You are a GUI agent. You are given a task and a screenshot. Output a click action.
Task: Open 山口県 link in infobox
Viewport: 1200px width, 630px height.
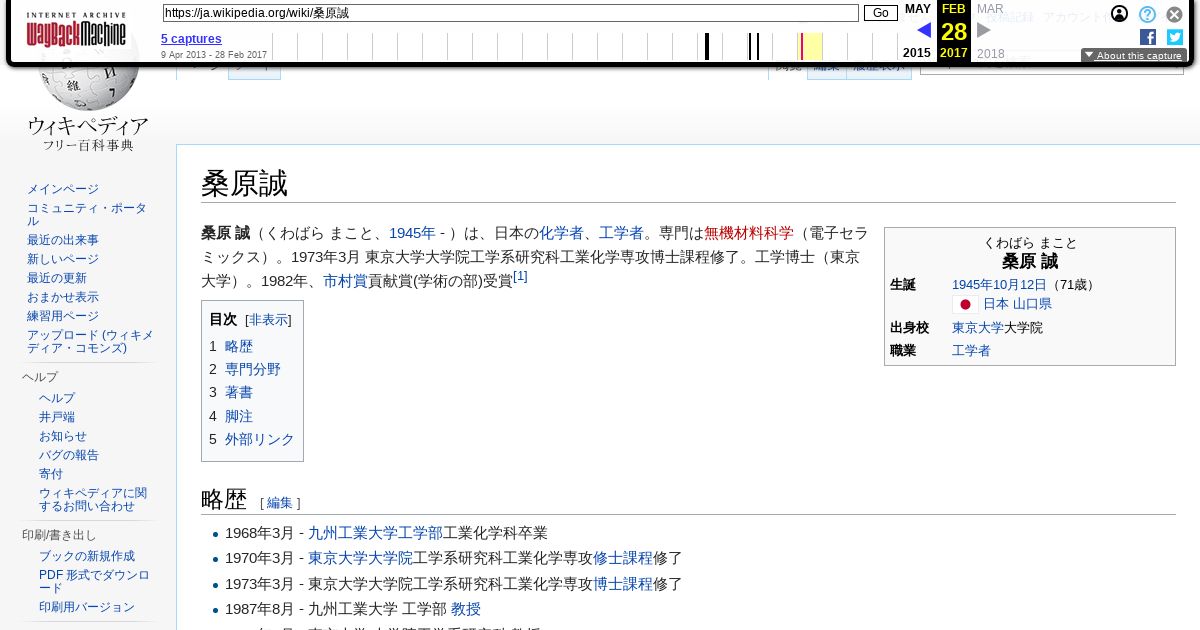pos(1032,304)
